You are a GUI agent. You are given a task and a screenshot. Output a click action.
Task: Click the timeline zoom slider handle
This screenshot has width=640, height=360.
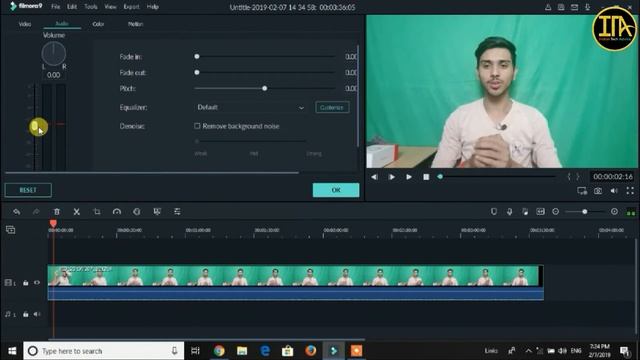[x=584, y=211]
